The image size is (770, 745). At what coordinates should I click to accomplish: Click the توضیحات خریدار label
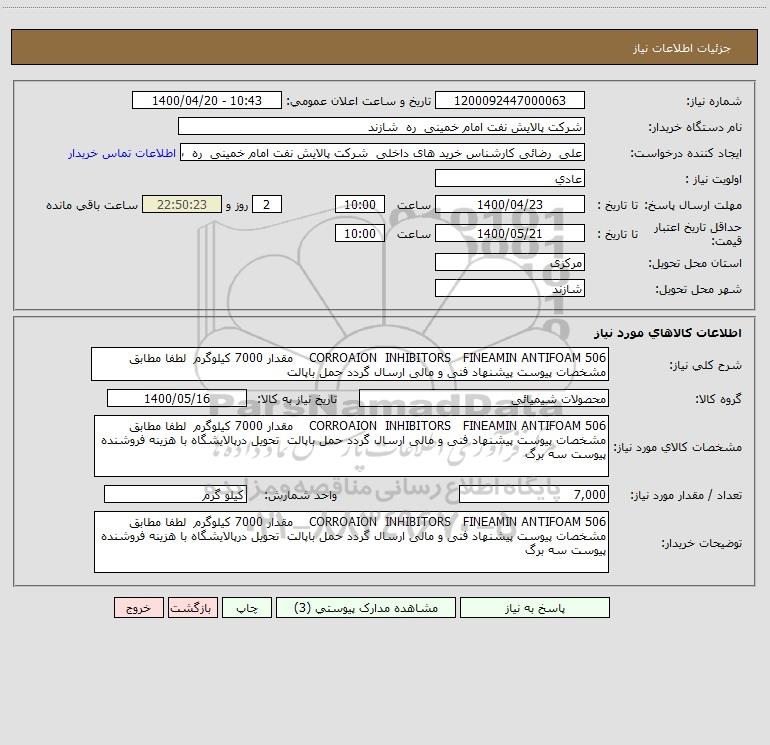tap(701, 543)
